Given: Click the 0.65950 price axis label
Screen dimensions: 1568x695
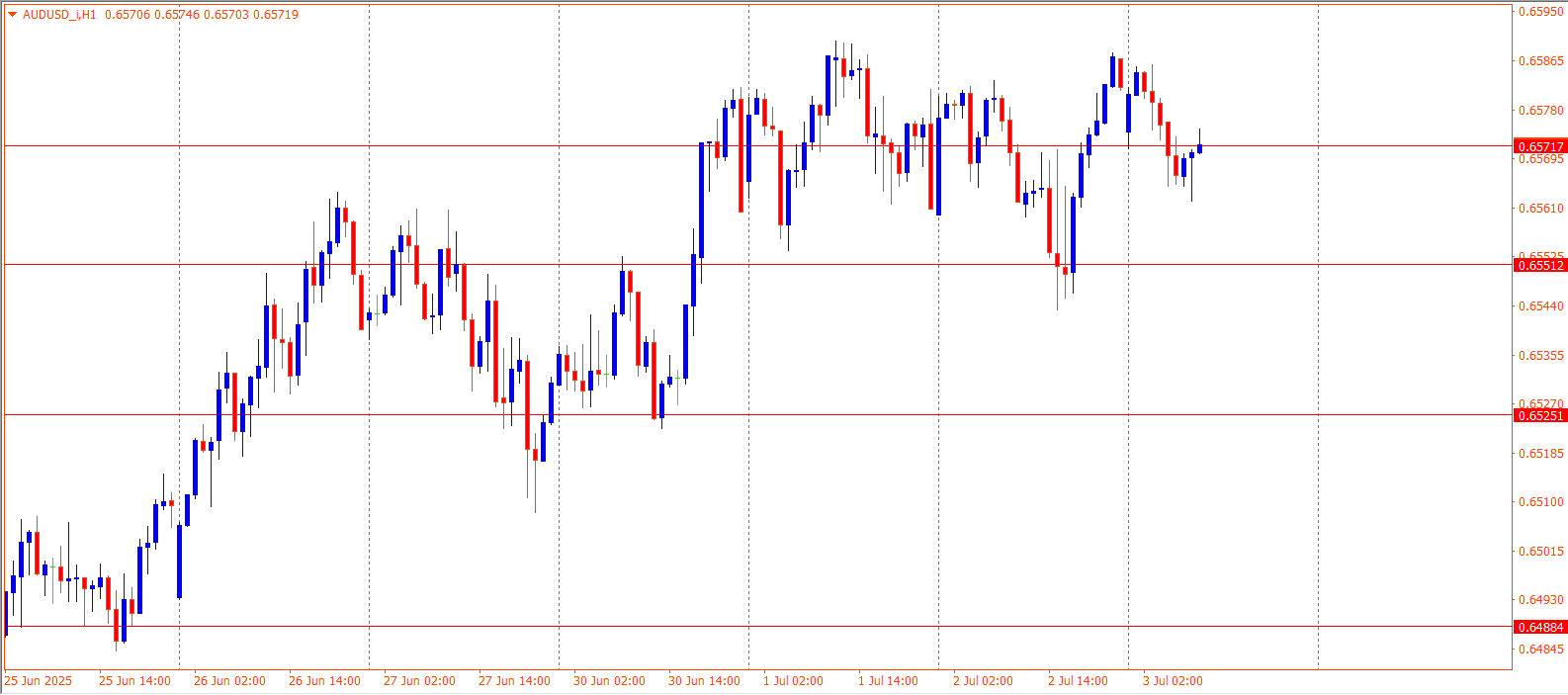Looking at the screenshot, I should [x=1541, y=12].
